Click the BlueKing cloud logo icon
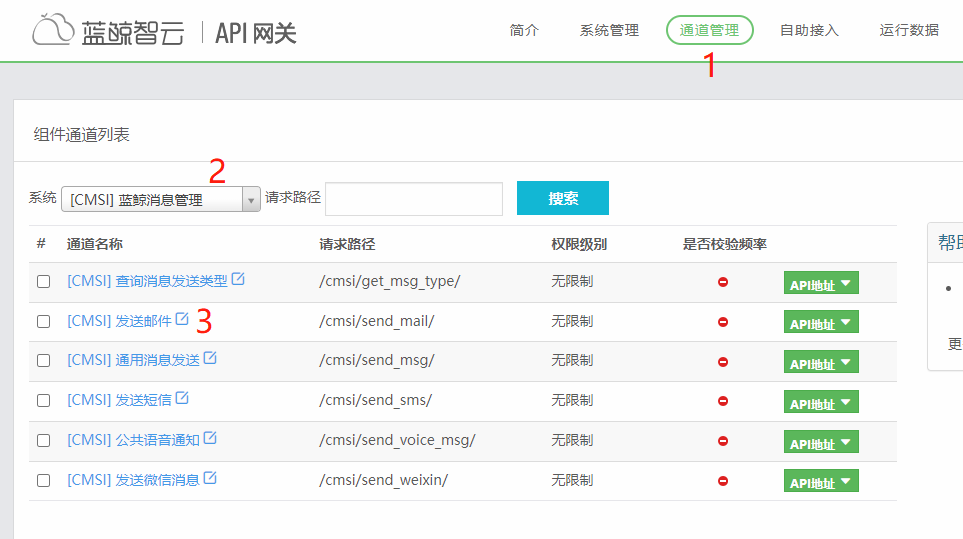This screenshot has width=963, height=539. (53, 29)
